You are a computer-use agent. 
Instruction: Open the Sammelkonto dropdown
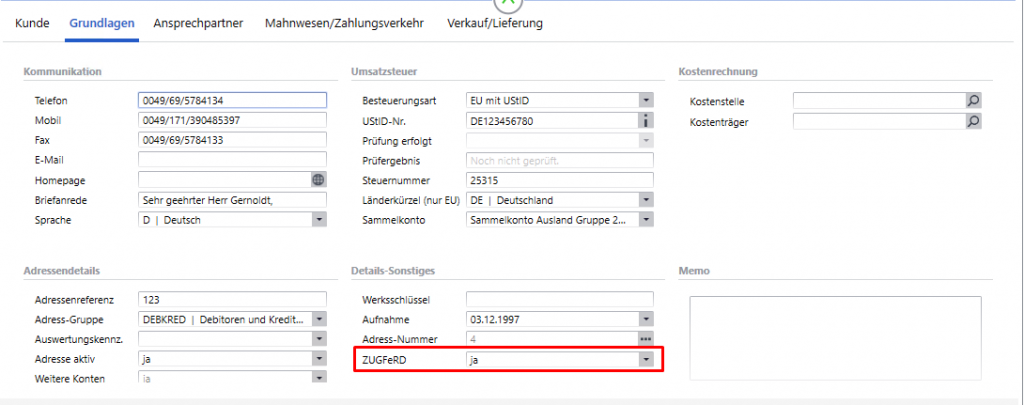point(646,220)
